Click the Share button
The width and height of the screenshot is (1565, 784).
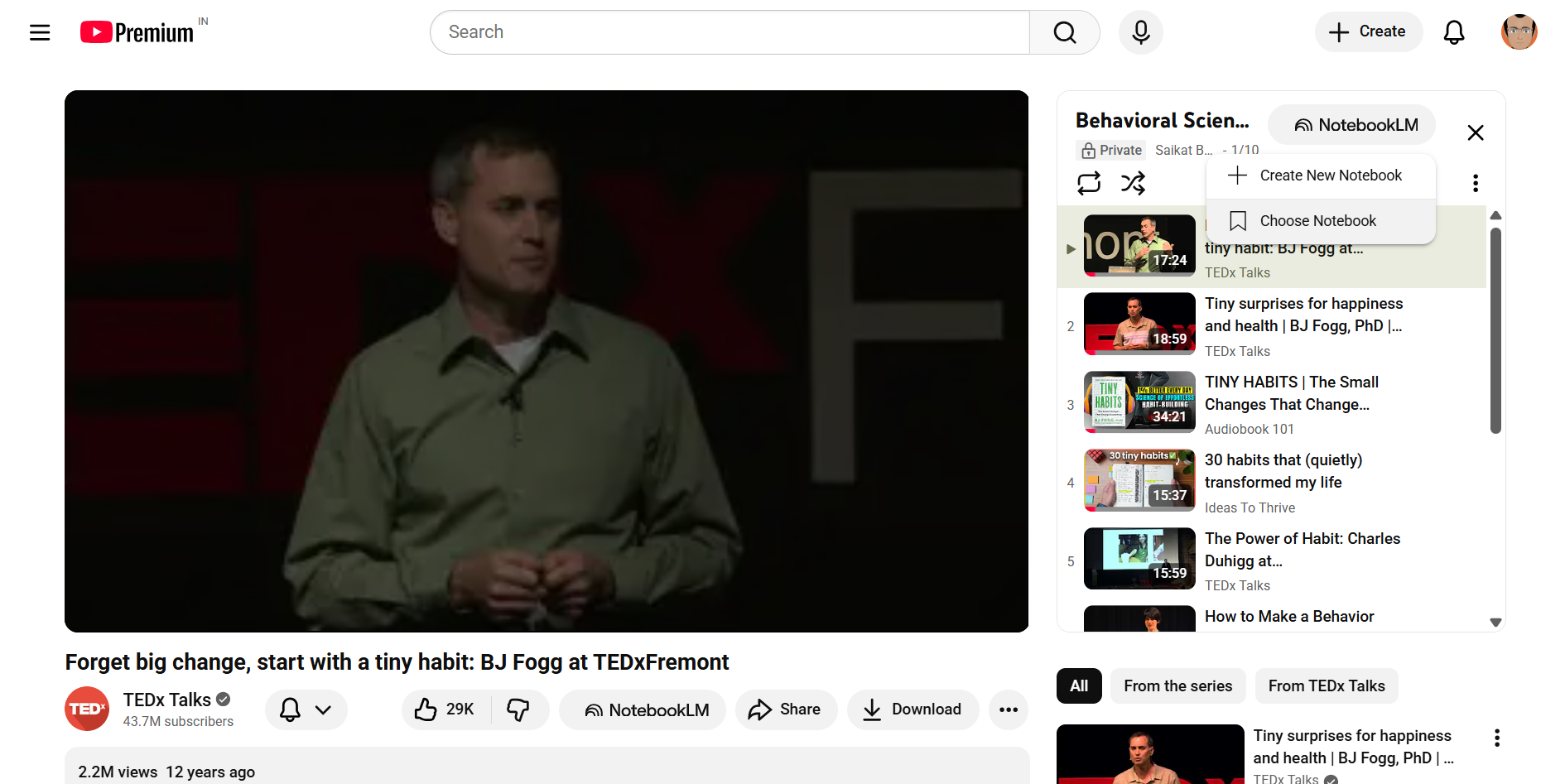point(786,709)
